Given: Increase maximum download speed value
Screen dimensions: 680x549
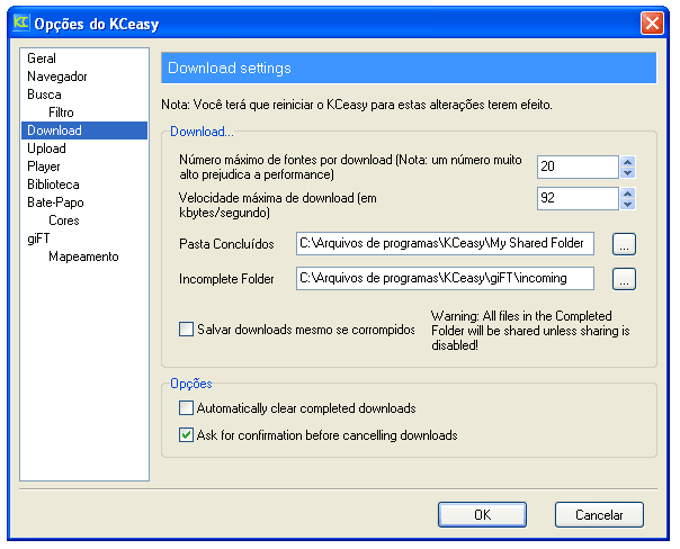Looking at the screenshot, I should (628, 193).
